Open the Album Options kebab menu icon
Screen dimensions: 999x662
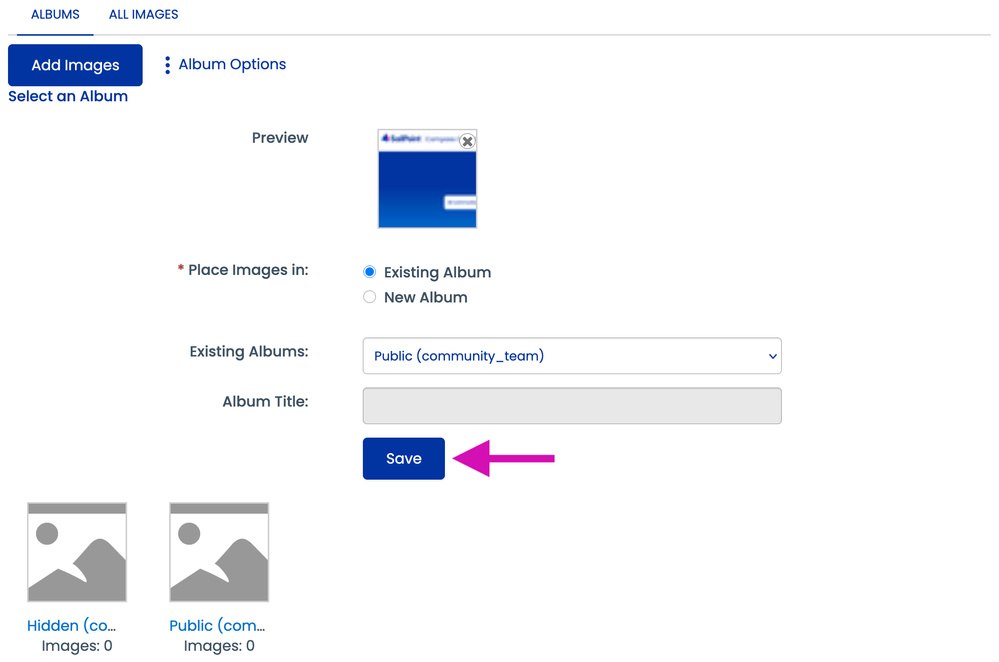(x=170, y=64)
